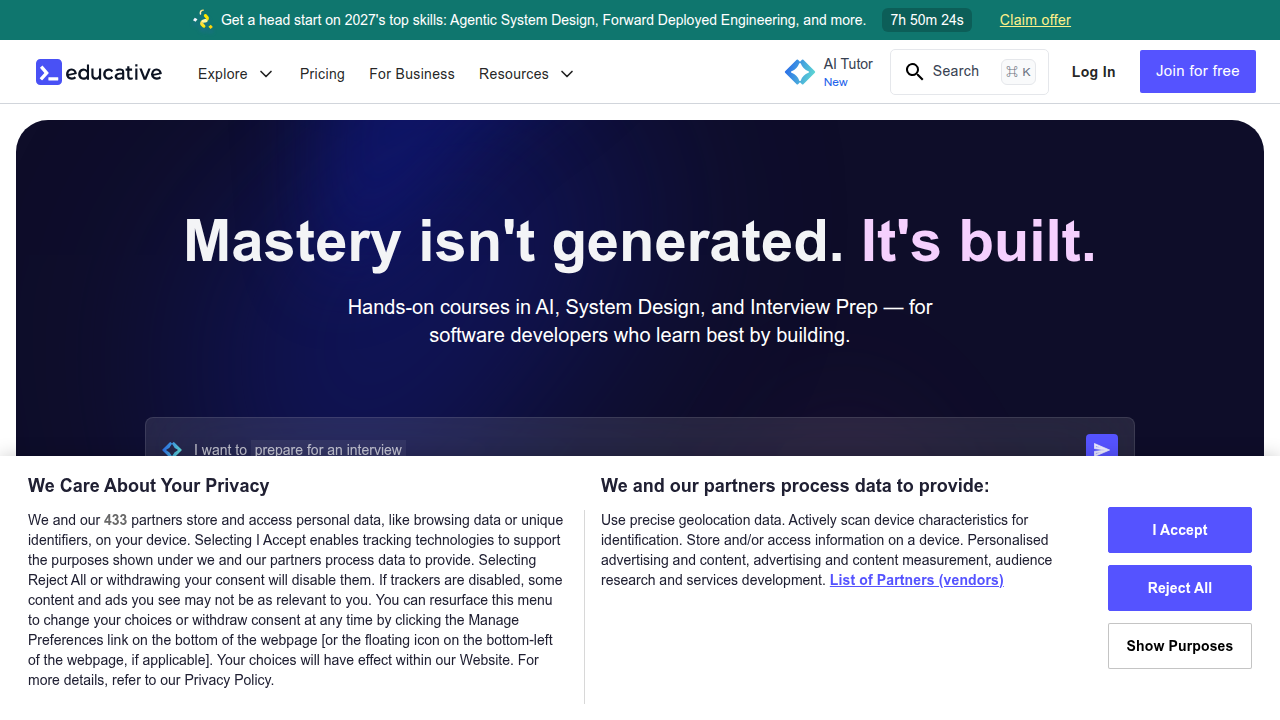Click the ⌘K shortcut badge
Screen dimensions: 1280x720
tap(1018, 72)
